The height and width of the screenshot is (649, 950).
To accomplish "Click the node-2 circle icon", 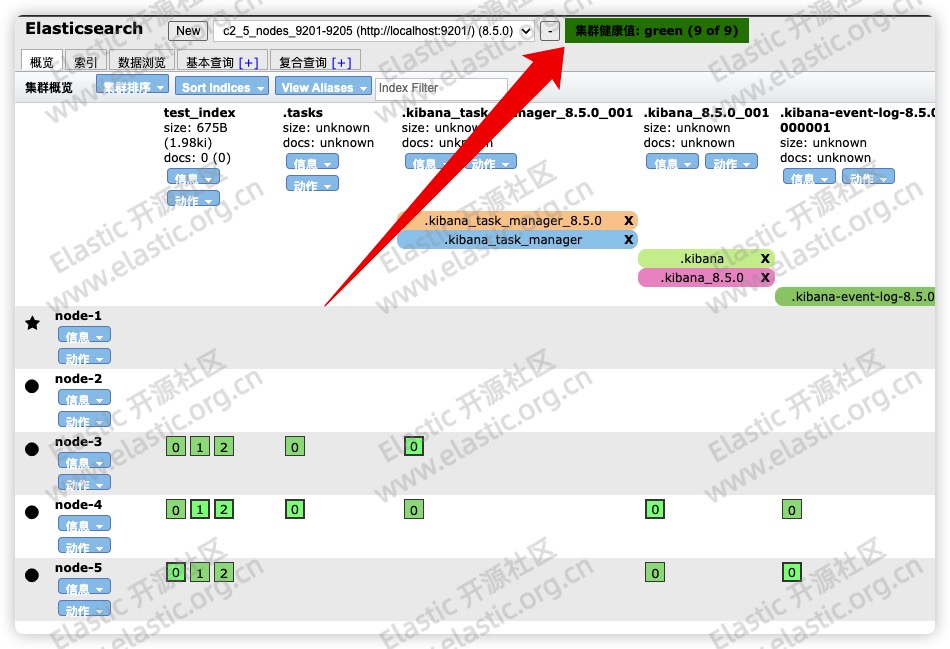I will (32, 386).
